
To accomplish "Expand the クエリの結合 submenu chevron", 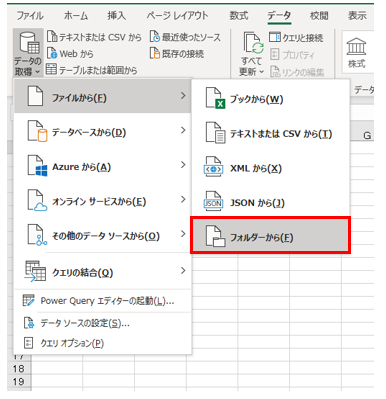I will tap(183, 270).
